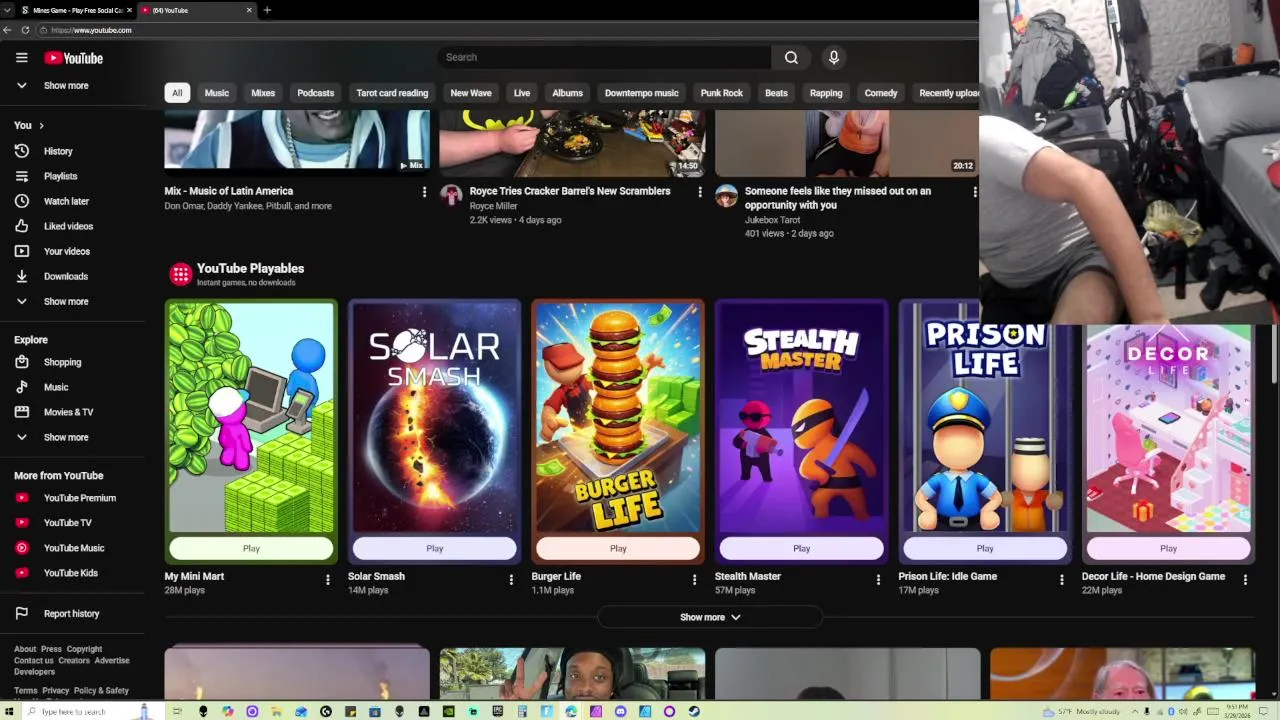Open browser tab list dropdown
Viewport: 1280px width, 720px height.
(x=7, y=10)
